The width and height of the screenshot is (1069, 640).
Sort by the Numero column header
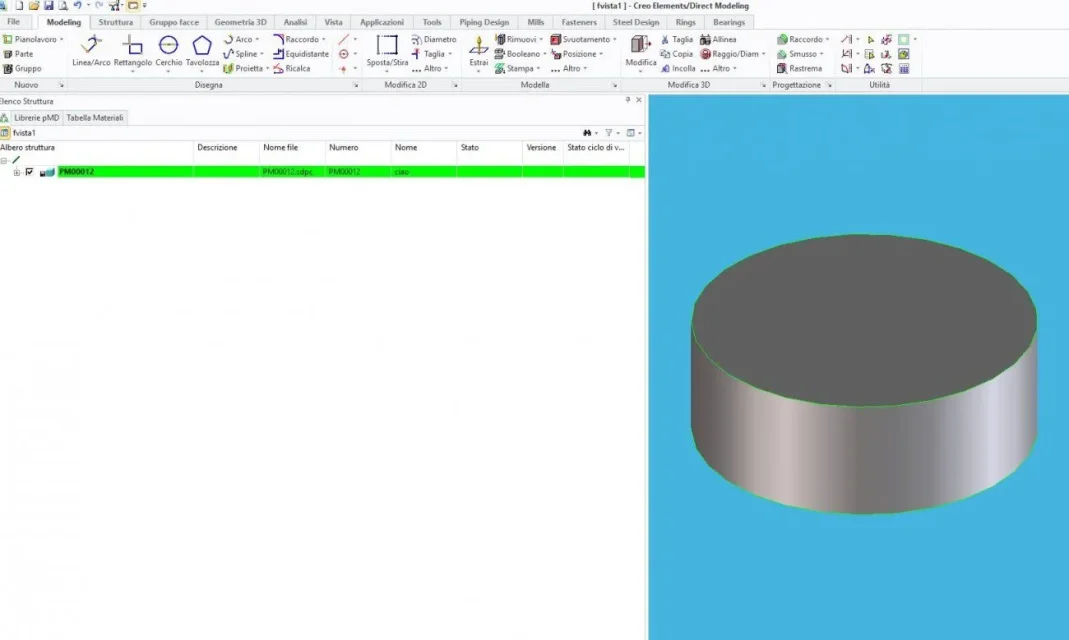pos(358,147)
